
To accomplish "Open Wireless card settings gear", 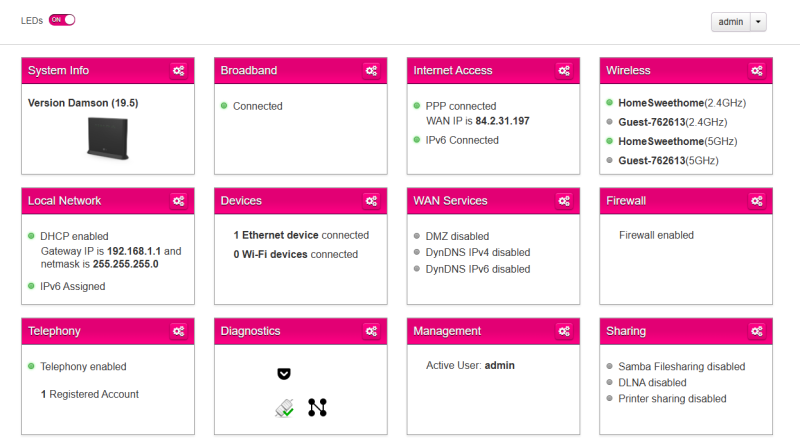I will pos(757,71).
